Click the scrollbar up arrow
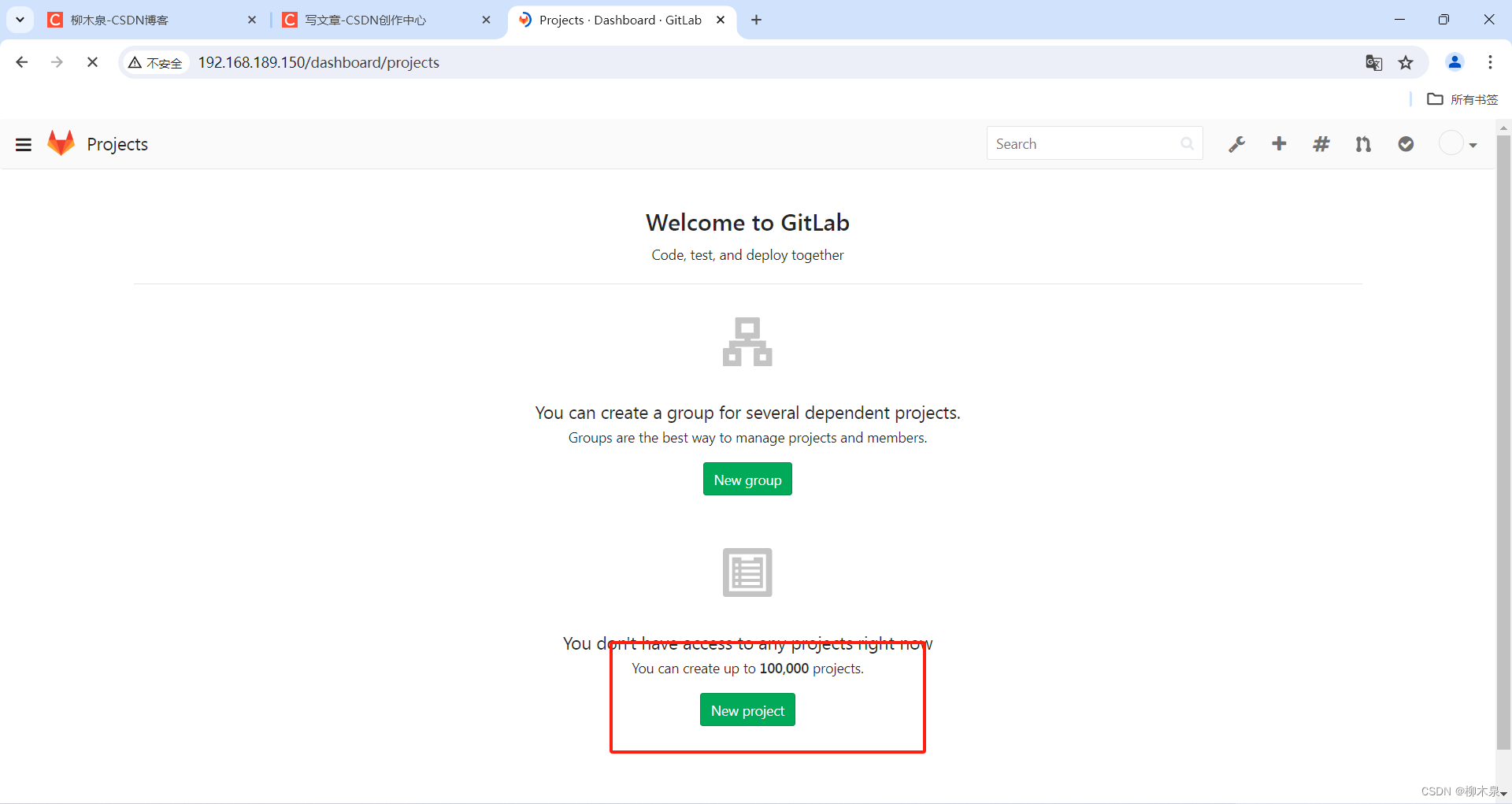This screenshot has width=1512, height=804. (x=1503, y=127)
